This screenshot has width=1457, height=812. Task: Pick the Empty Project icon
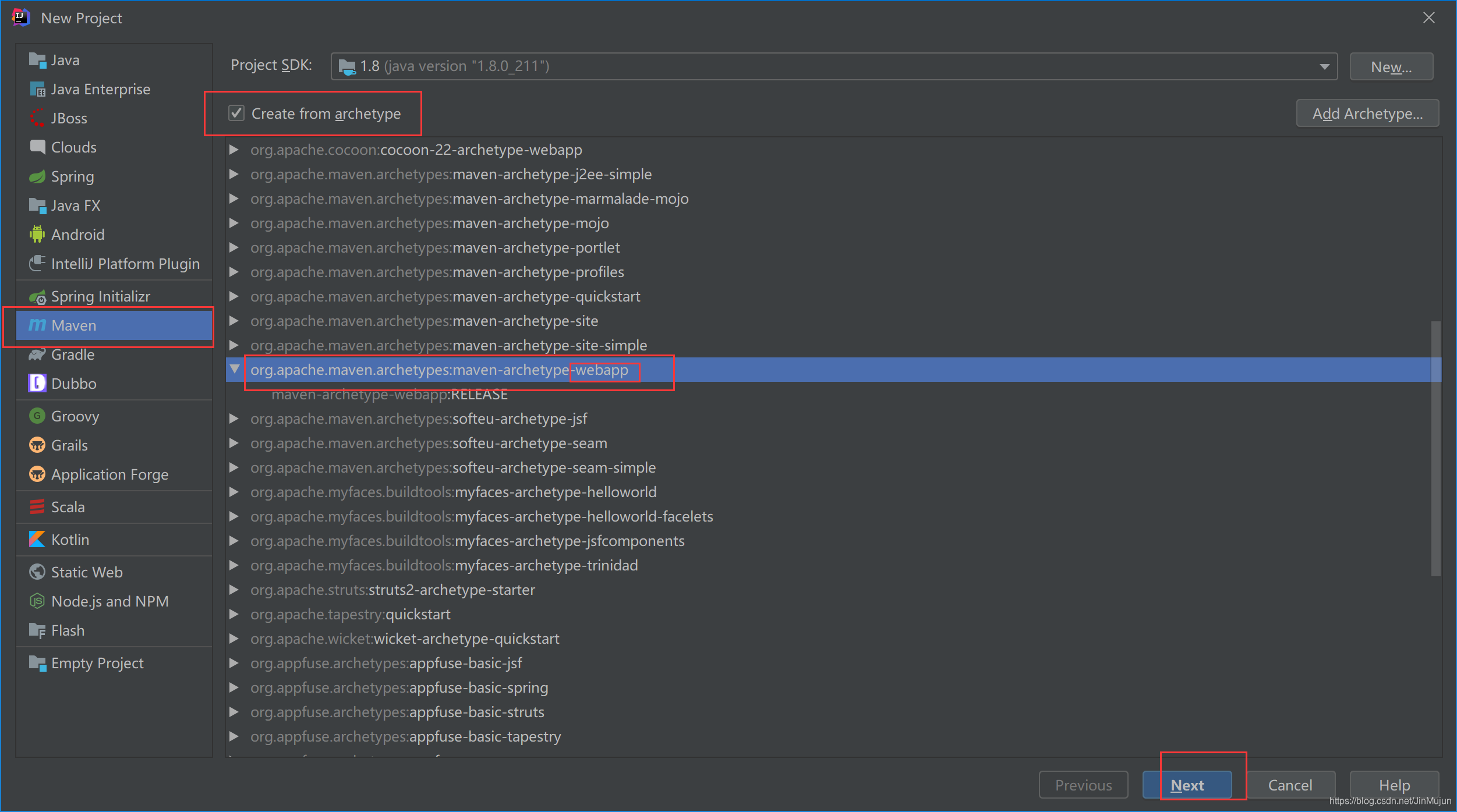[37, 663]
